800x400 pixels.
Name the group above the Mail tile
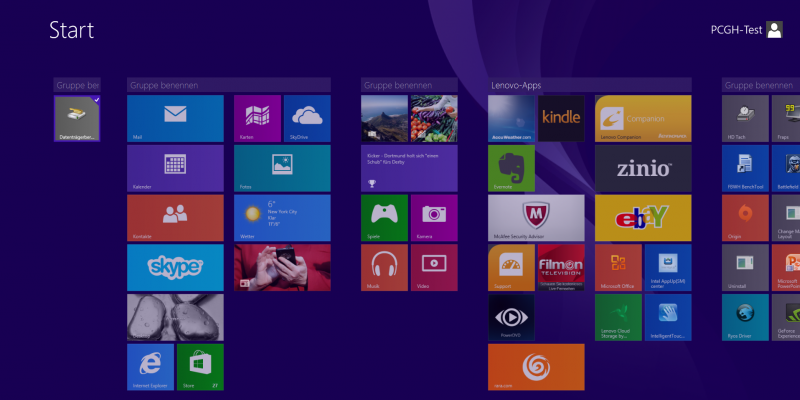(229, 85)
